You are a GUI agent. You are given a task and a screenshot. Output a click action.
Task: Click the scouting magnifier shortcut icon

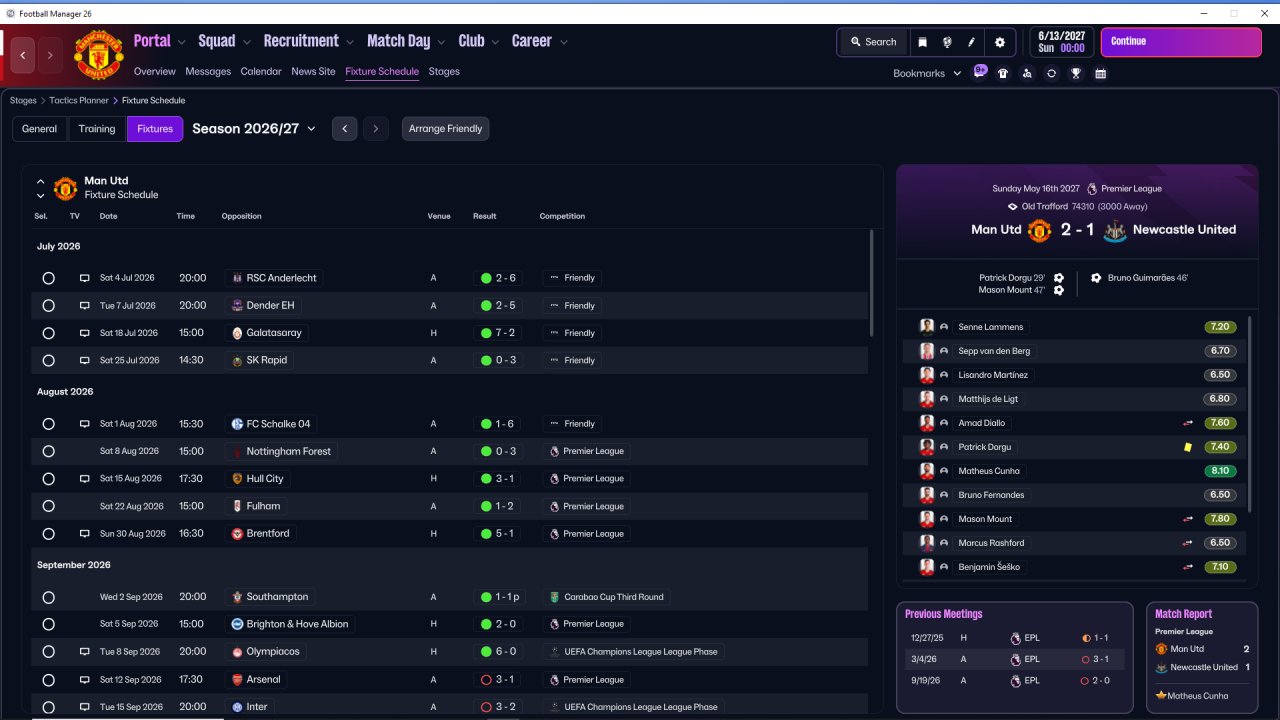(x=1027, y=73)
